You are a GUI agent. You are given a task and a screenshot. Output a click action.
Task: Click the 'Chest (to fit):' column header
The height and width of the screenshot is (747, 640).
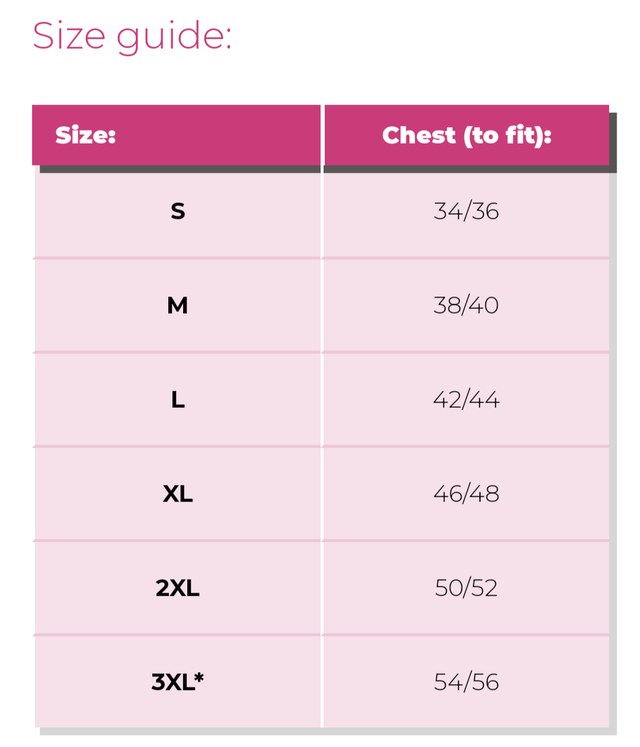tap(466, 135)
